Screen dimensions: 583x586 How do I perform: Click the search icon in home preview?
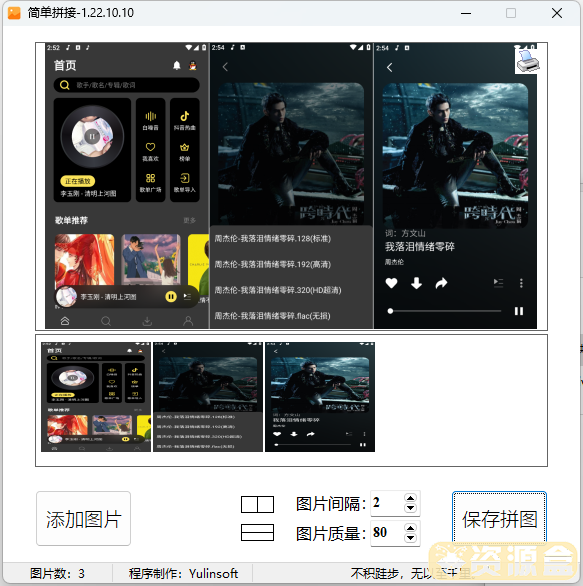click(x=65, y=85)
